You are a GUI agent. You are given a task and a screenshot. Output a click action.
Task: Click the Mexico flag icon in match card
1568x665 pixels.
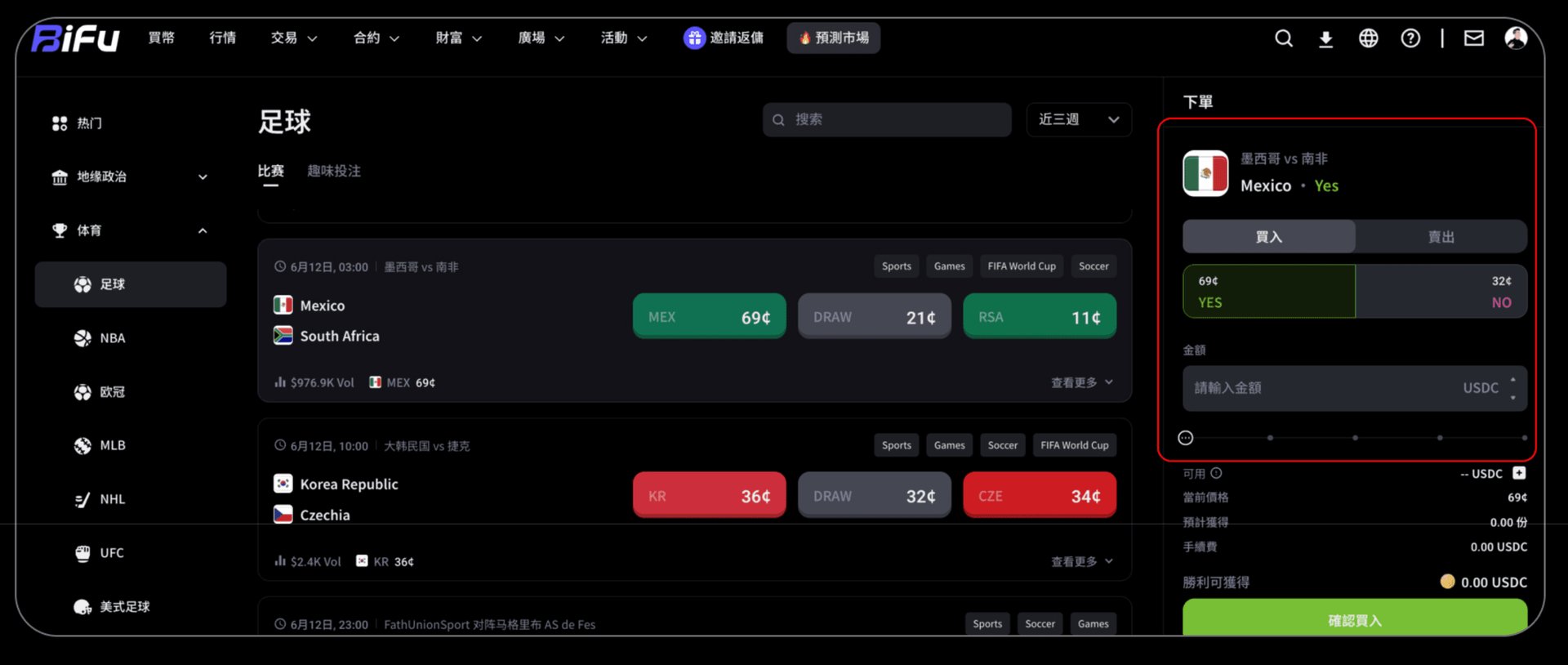point(283,305)
